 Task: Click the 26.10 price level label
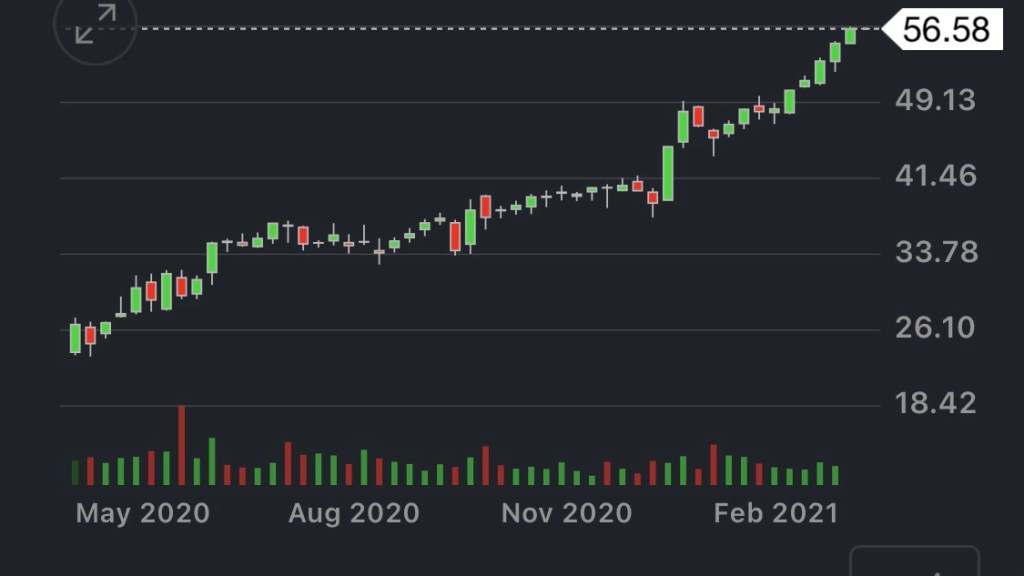point(936,328)
